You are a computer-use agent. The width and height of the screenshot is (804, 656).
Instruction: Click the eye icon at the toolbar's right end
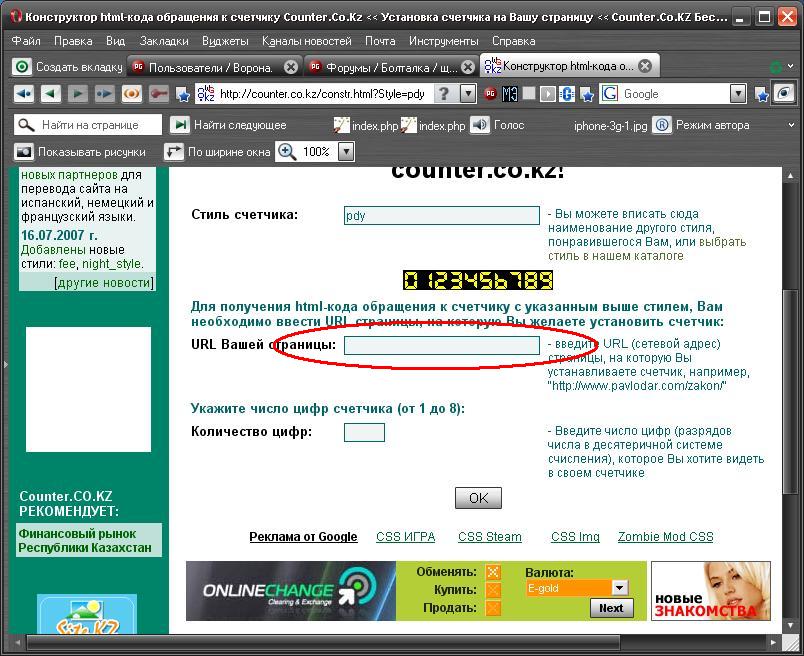coord(784,94)
